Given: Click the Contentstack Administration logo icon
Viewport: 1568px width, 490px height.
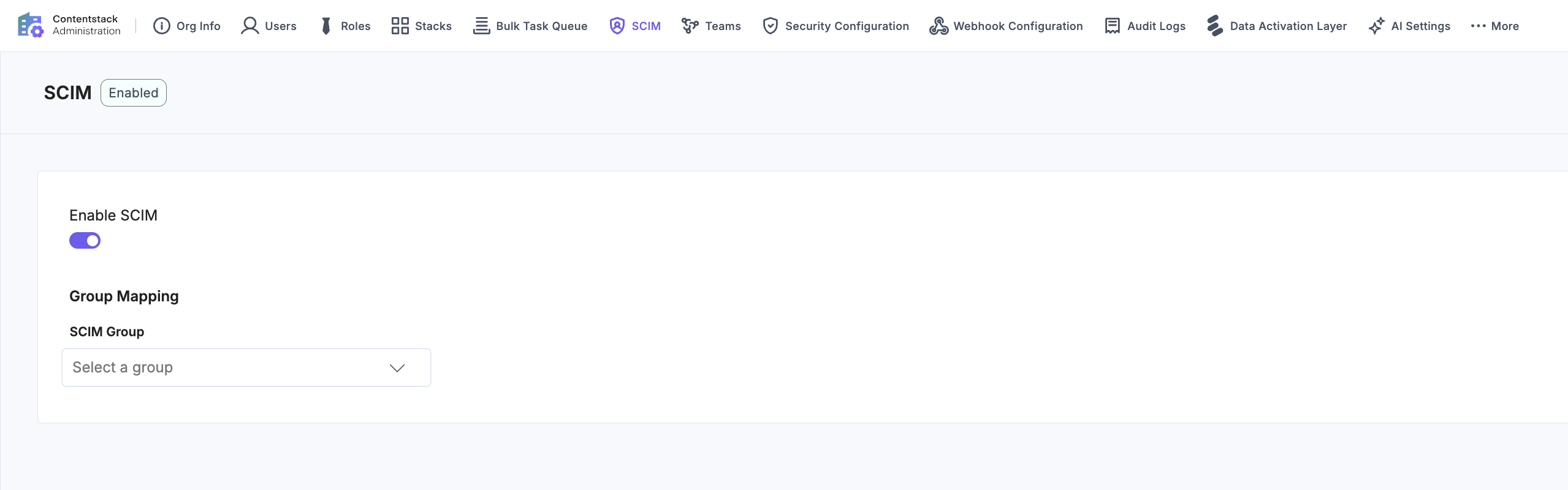Looking at the screenshot, I should pos(31,26).
